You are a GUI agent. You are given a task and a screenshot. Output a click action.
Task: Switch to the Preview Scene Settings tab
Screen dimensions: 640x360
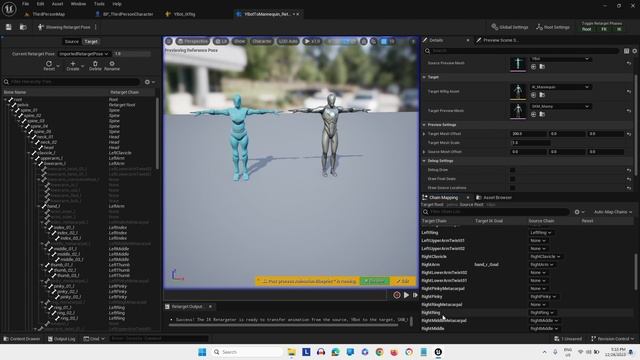click(x=497, y=40)
